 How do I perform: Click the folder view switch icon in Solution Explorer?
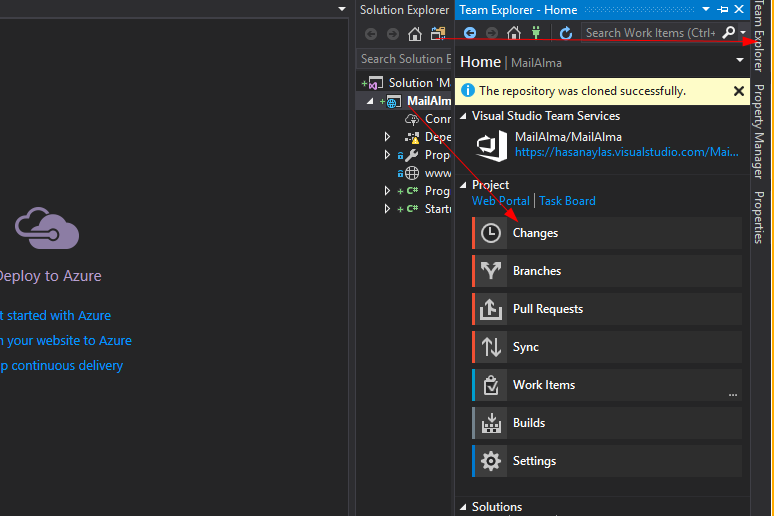coord(438,34)
